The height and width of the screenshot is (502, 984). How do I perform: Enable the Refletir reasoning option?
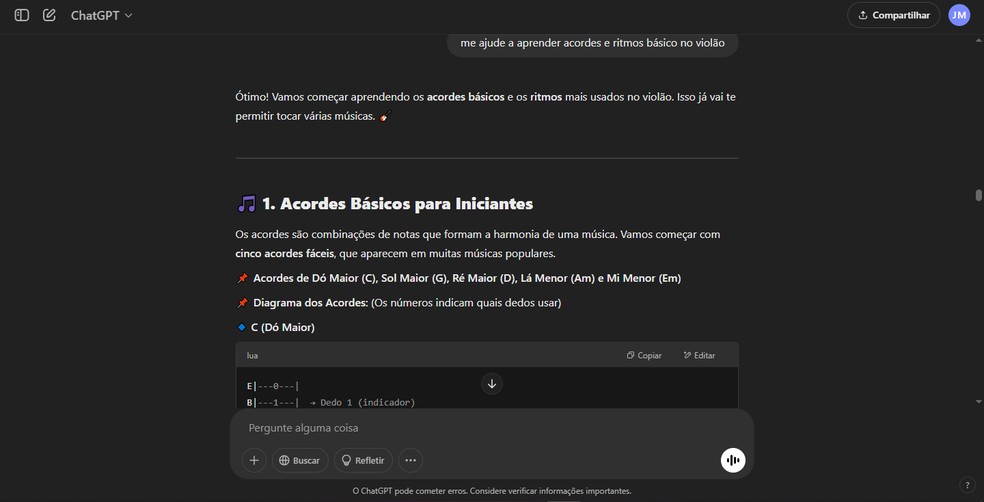[x=363, y=460]
